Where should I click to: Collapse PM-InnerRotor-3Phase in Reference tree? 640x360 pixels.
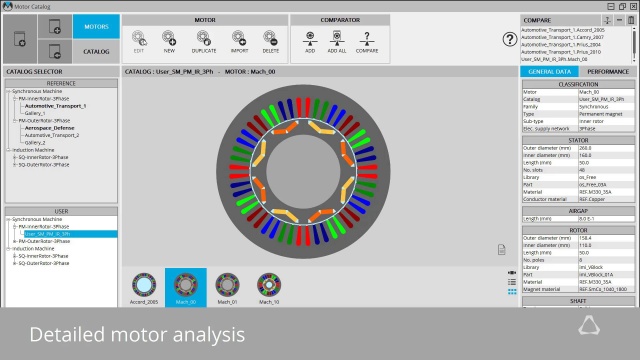pyautogui.click(x=15, y=99)
